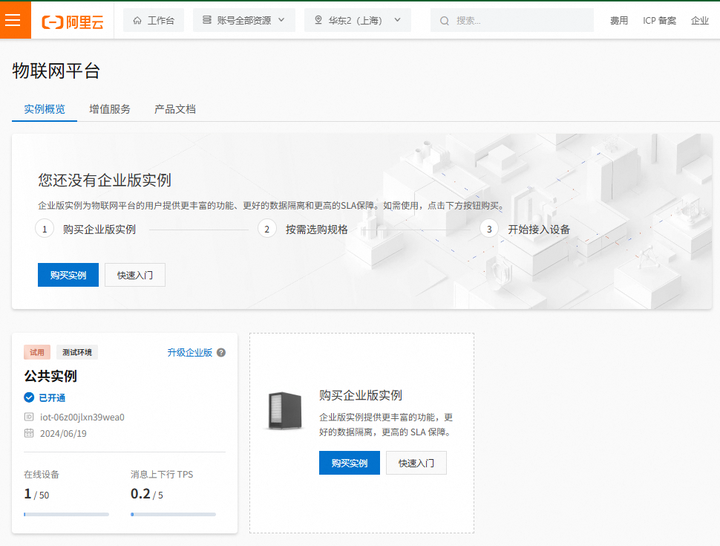Click help question icon beside 升级企业版
The image size is (720, 546).
pos(221,353)
